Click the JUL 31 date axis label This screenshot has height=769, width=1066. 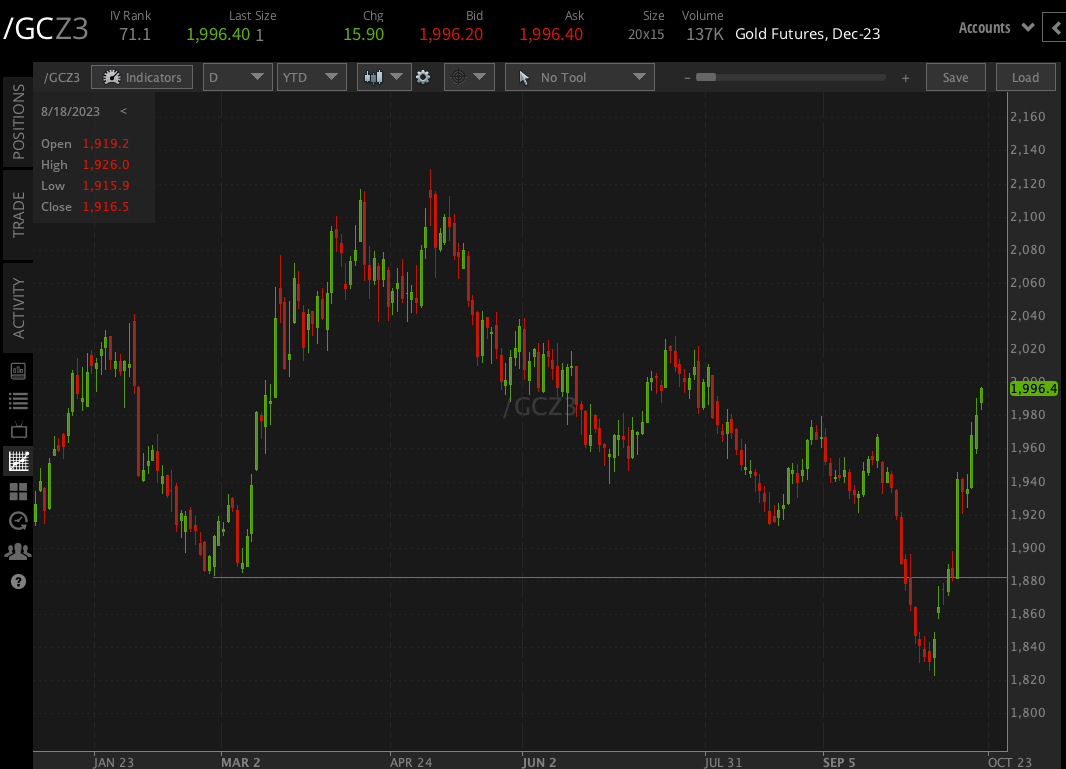[723, 762]
